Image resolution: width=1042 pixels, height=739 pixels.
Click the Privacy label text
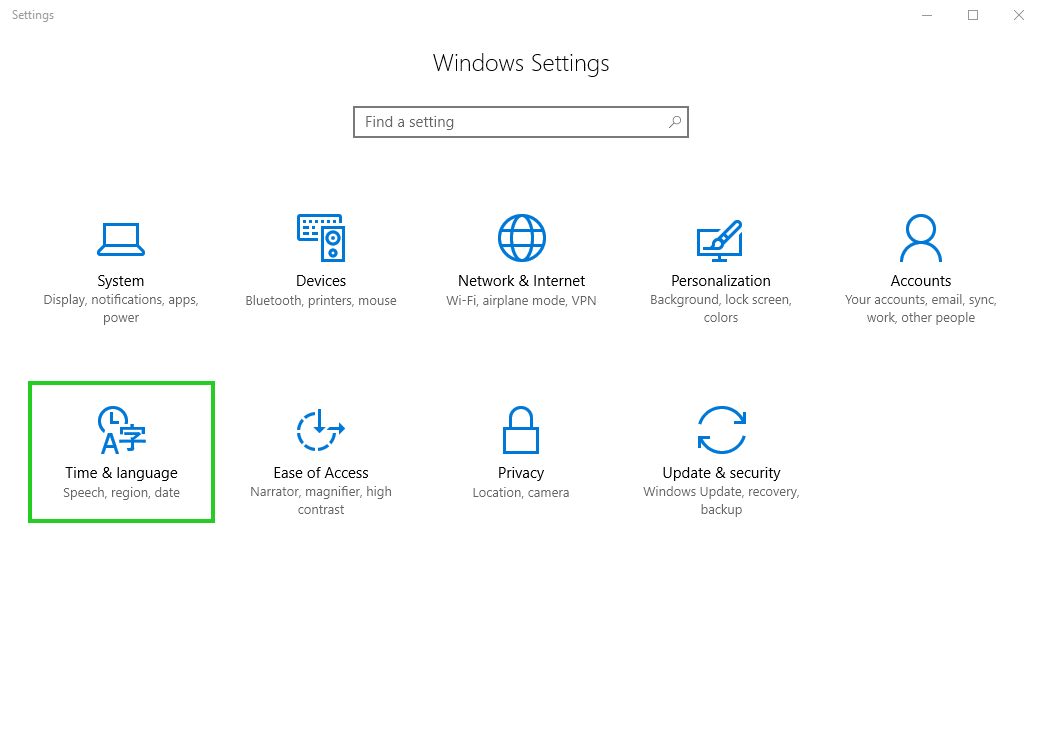[520, 472]
